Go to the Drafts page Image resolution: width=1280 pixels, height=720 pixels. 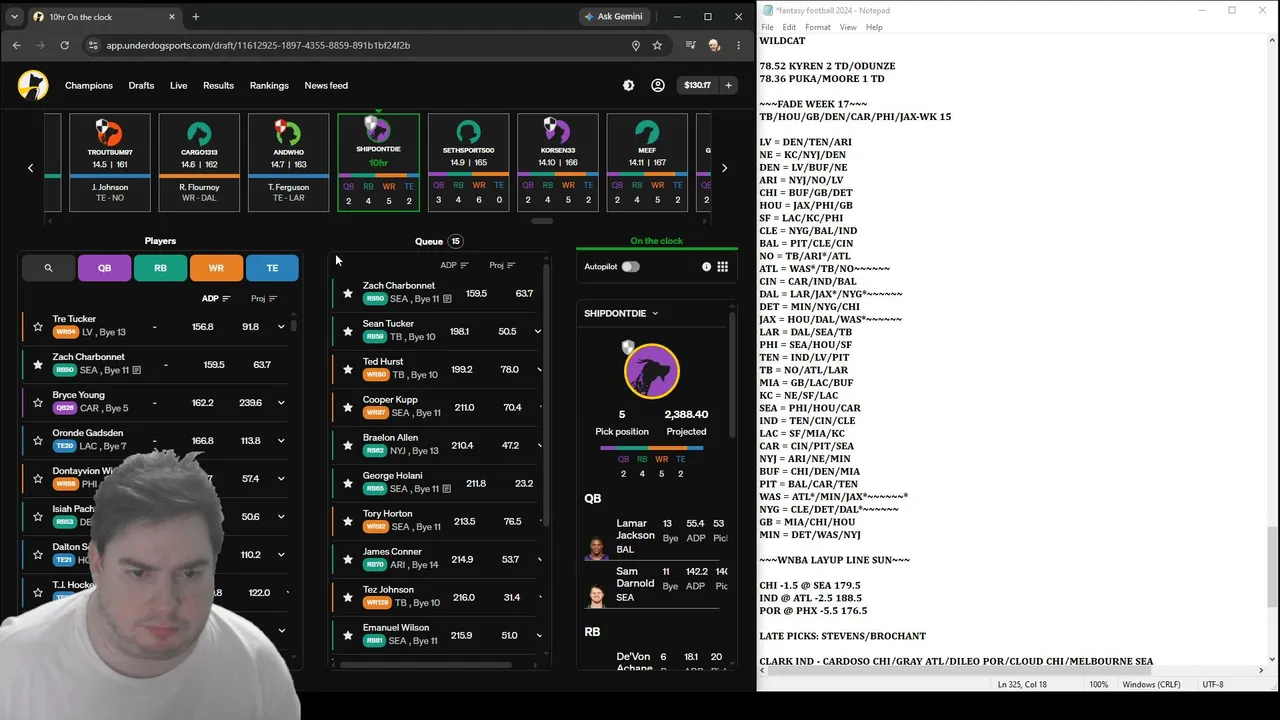(141, 85)
